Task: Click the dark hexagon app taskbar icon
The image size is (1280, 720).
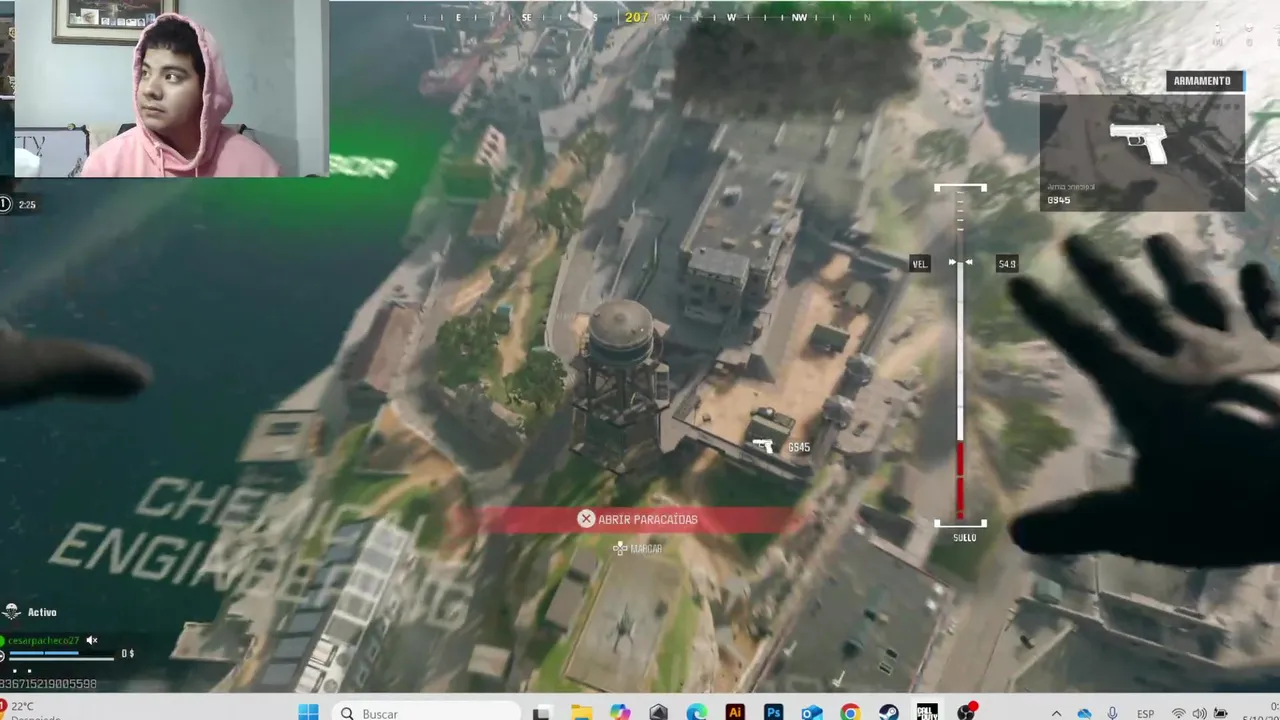Action: (x=658, y=712)
